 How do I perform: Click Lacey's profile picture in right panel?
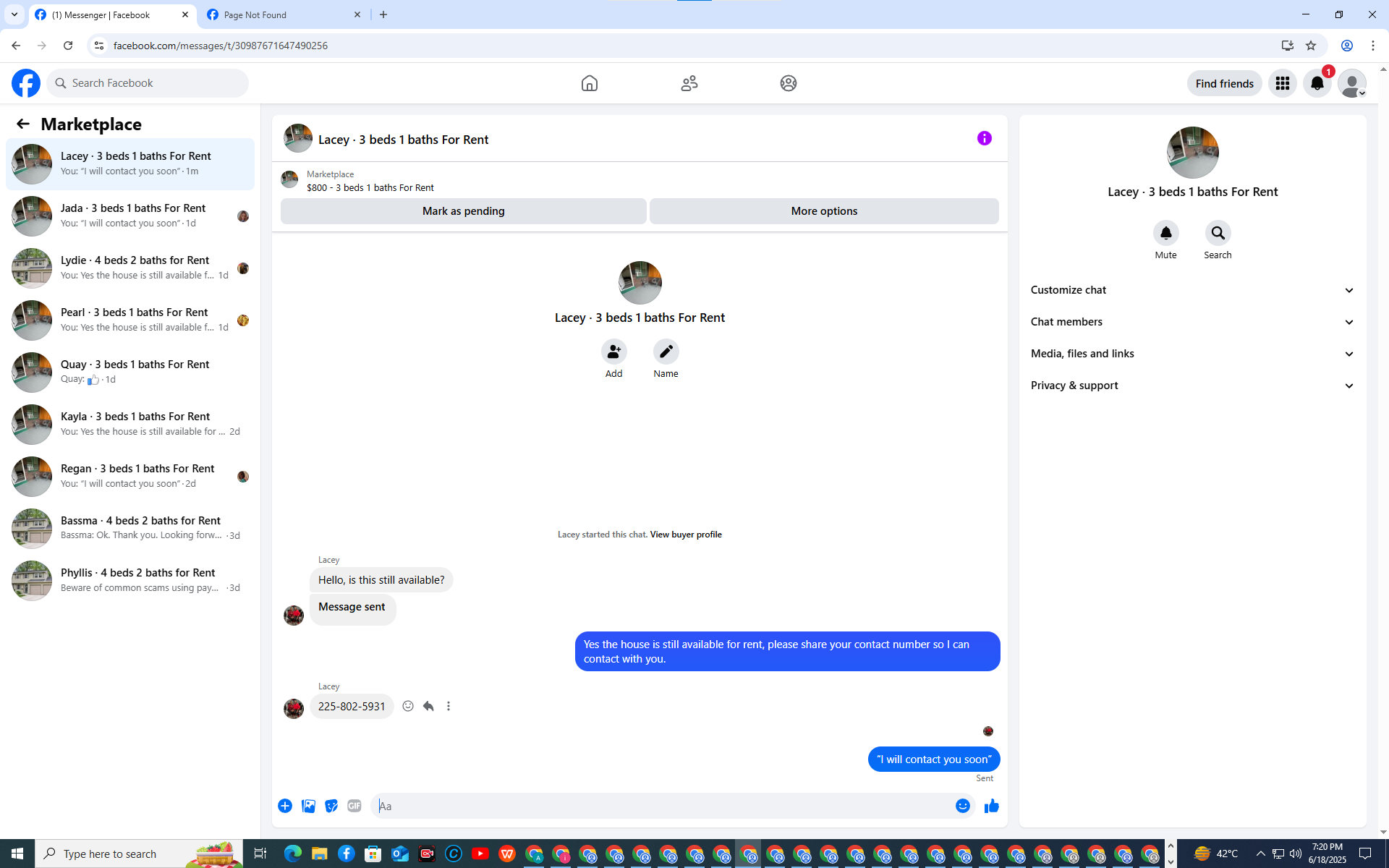(x=1193, y=153)
